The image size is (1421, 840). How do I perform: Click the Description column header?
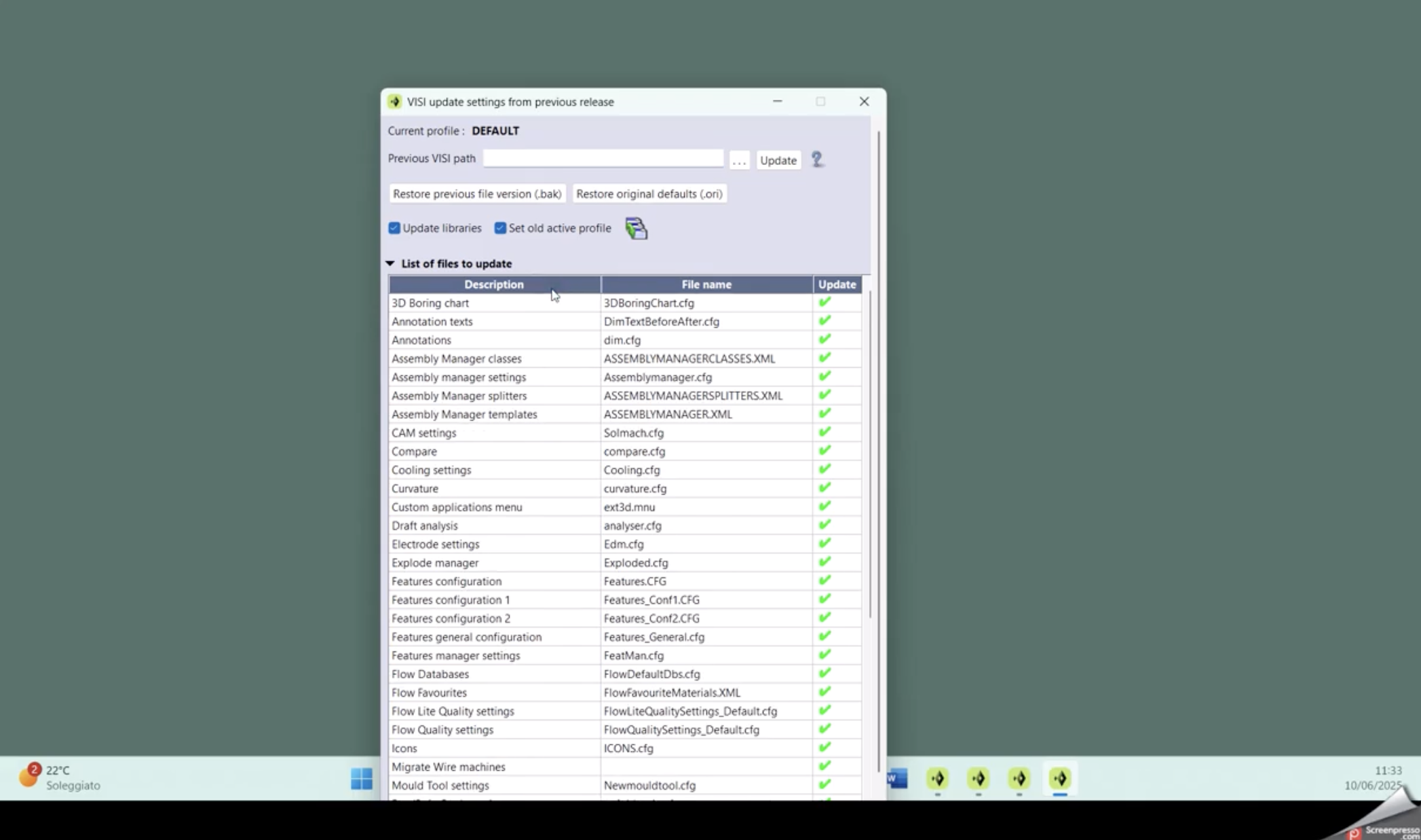[x=493, y=284]
